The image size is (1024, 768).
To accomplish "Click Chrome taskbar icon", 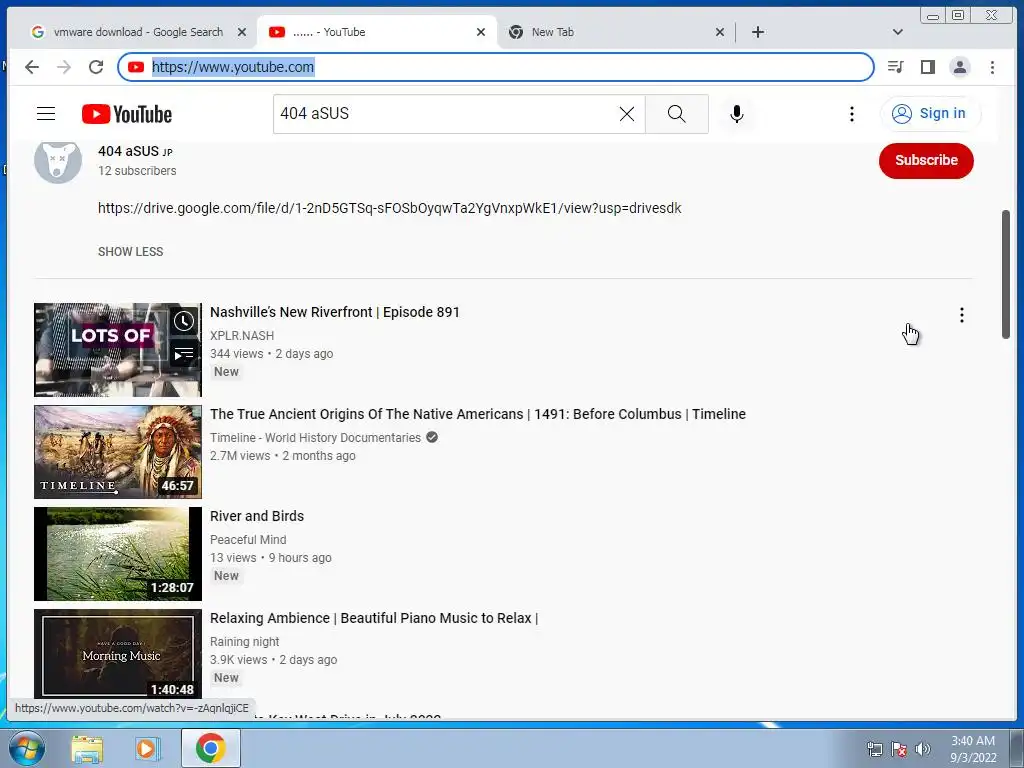I will (x=210, y=748).
